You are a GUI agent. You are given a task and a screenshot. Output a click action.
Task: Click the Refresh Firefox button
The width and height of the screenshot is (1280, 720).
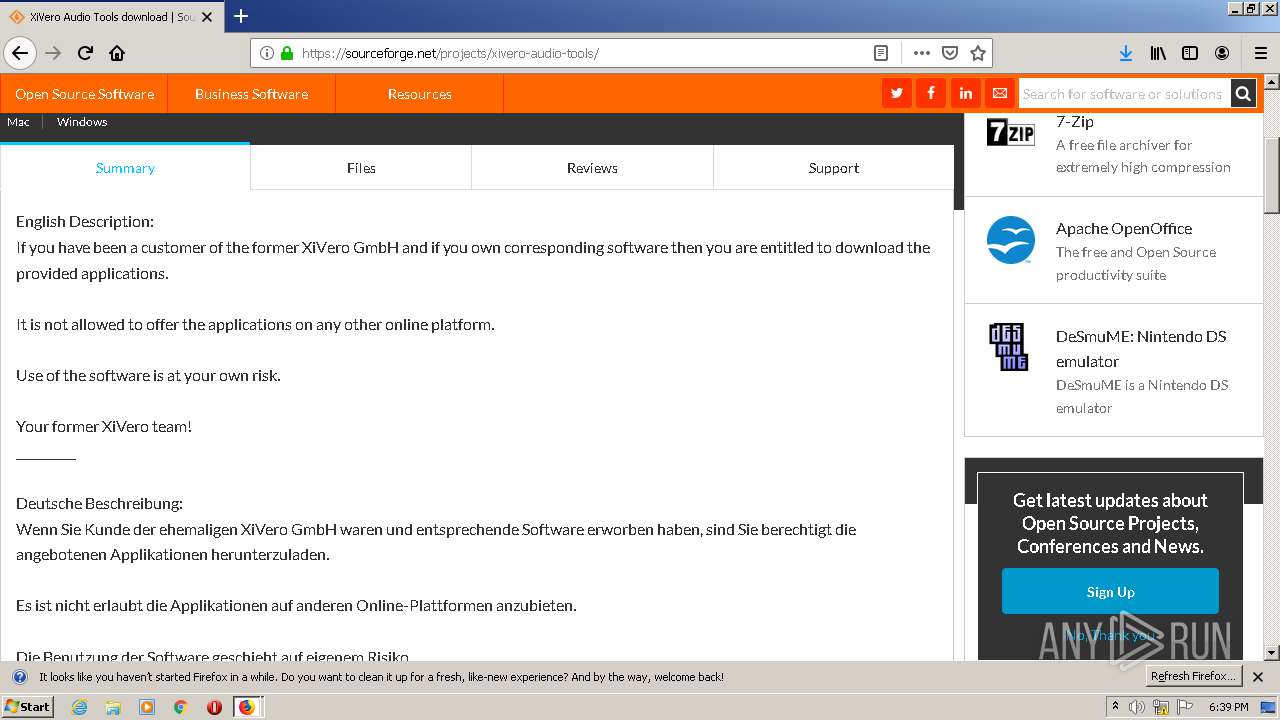point(1194,676)
